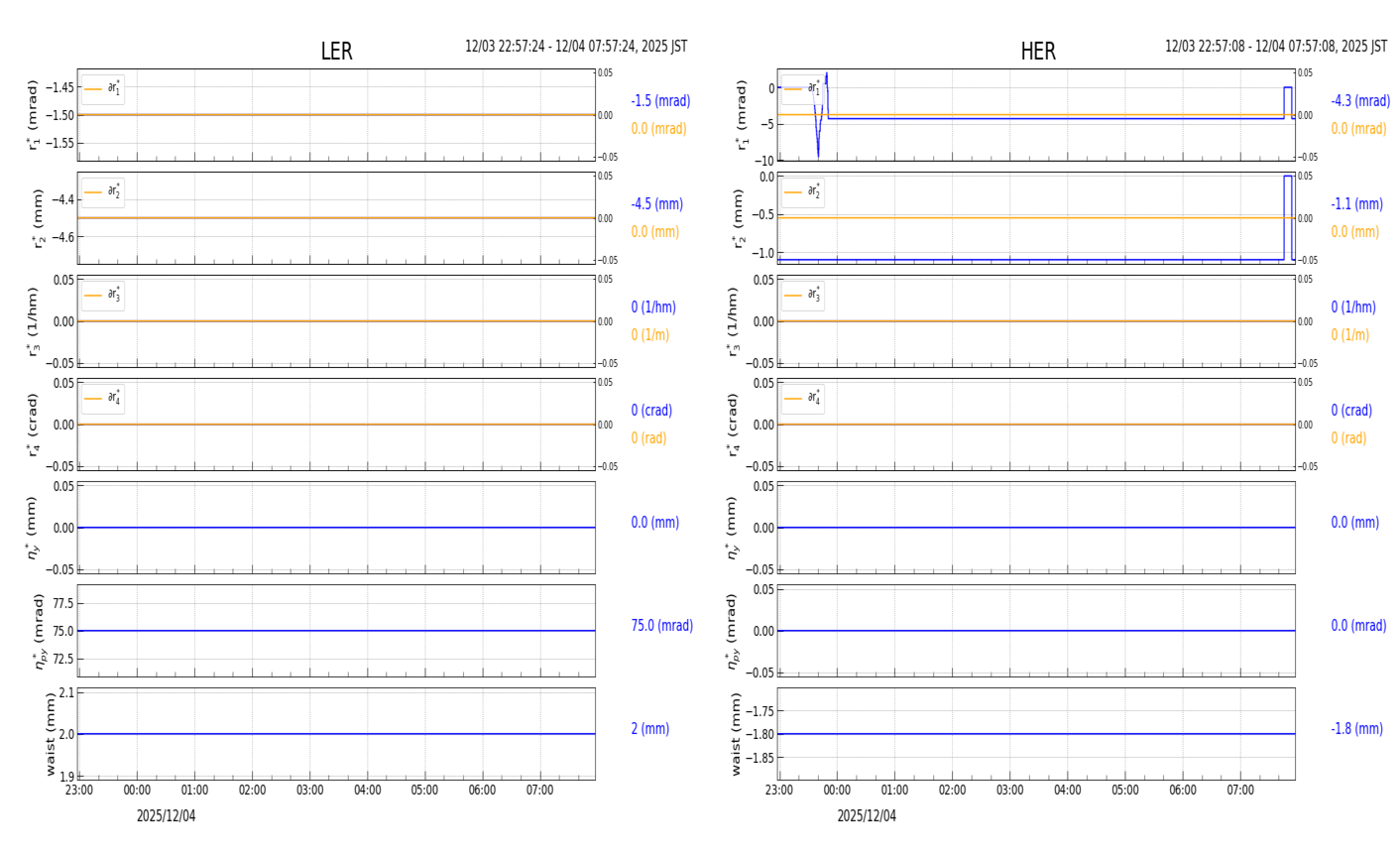Click the 07:00 tick label under LER
This screenshot has width=1400, height=857.
click(540, 791)
